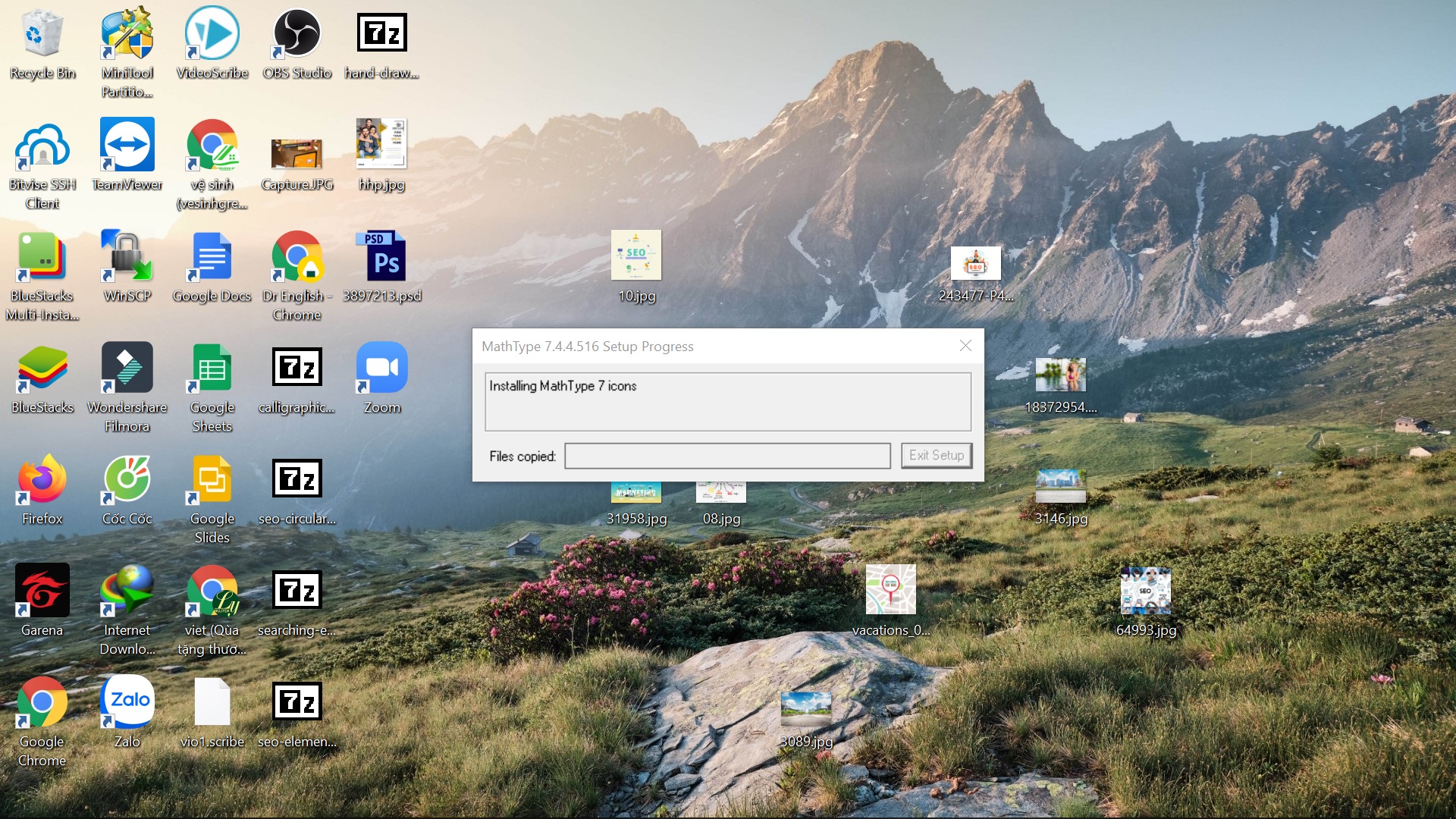The height and width of the screenshot is (819, 1456).
Task: Close the MathType Setup Progress dialog
Action: [965, 346]
